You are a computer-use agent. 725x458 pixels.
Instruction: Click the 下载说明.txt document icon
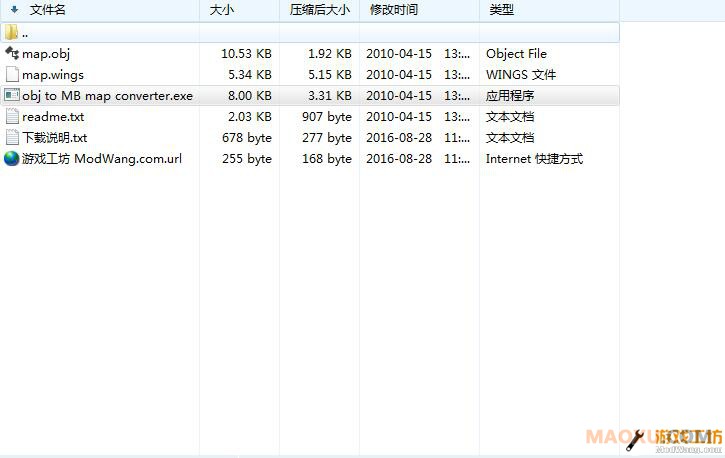(12, 138)
